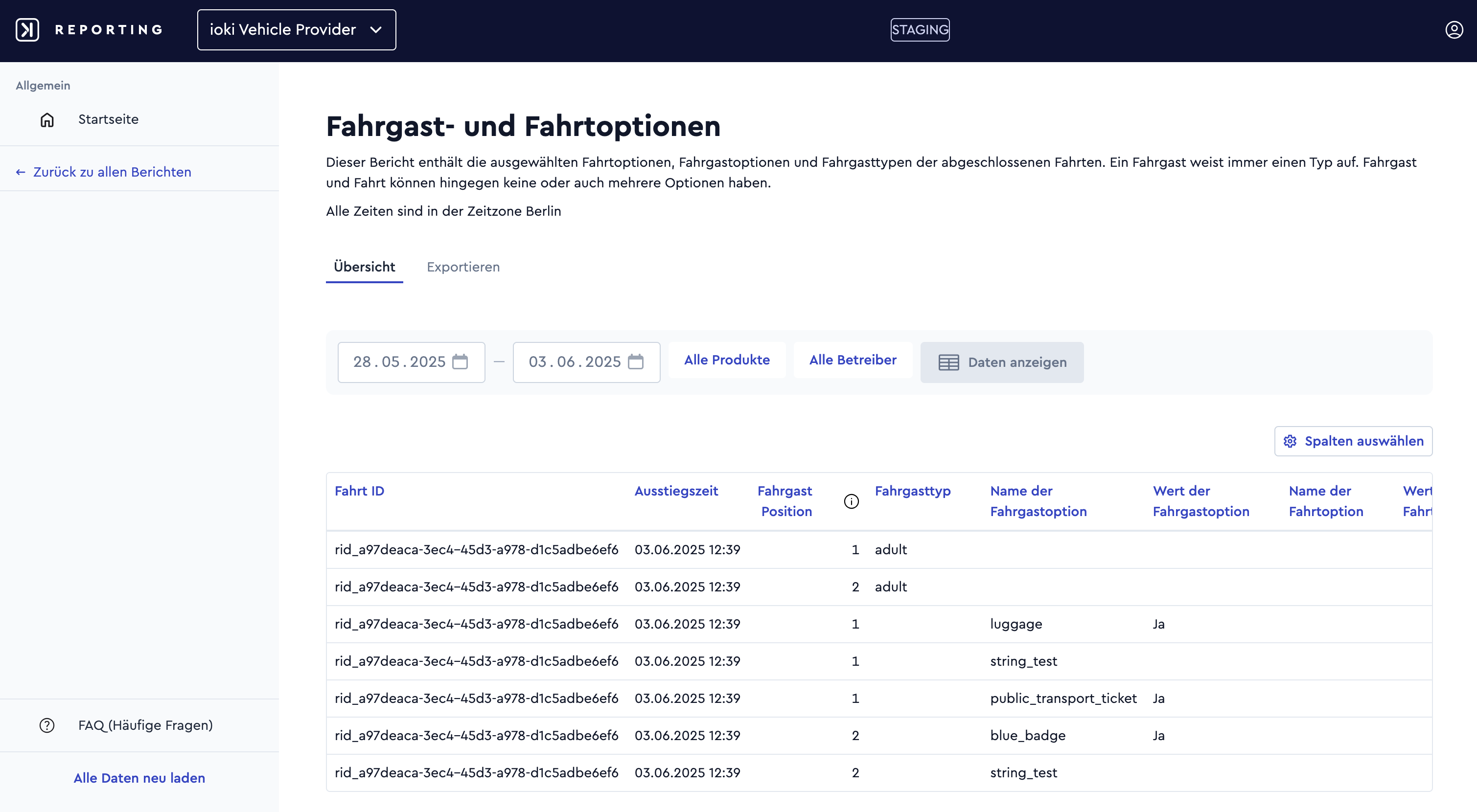The image size is (1477, 812).
Task: Click the Fahrgast Position column header
Action: 785,501
